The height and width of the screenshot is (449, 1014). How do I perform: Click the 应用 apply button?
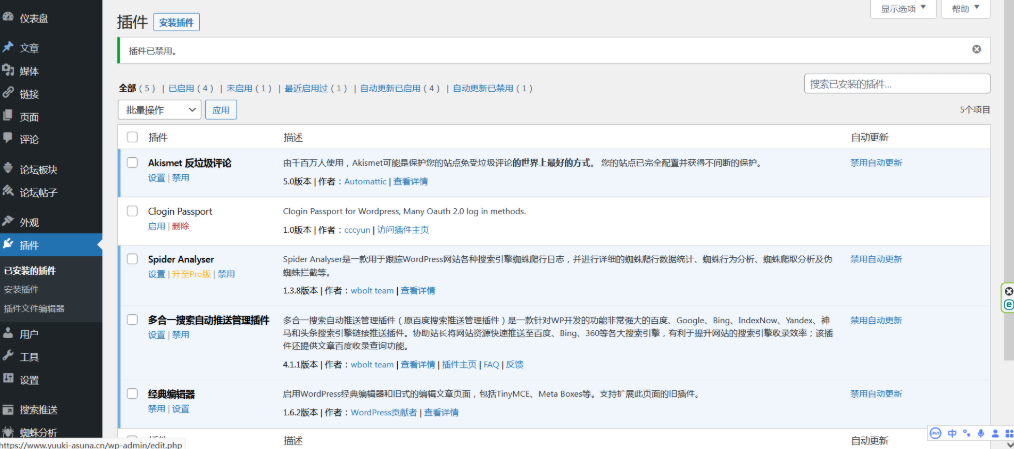click(221, 110)
